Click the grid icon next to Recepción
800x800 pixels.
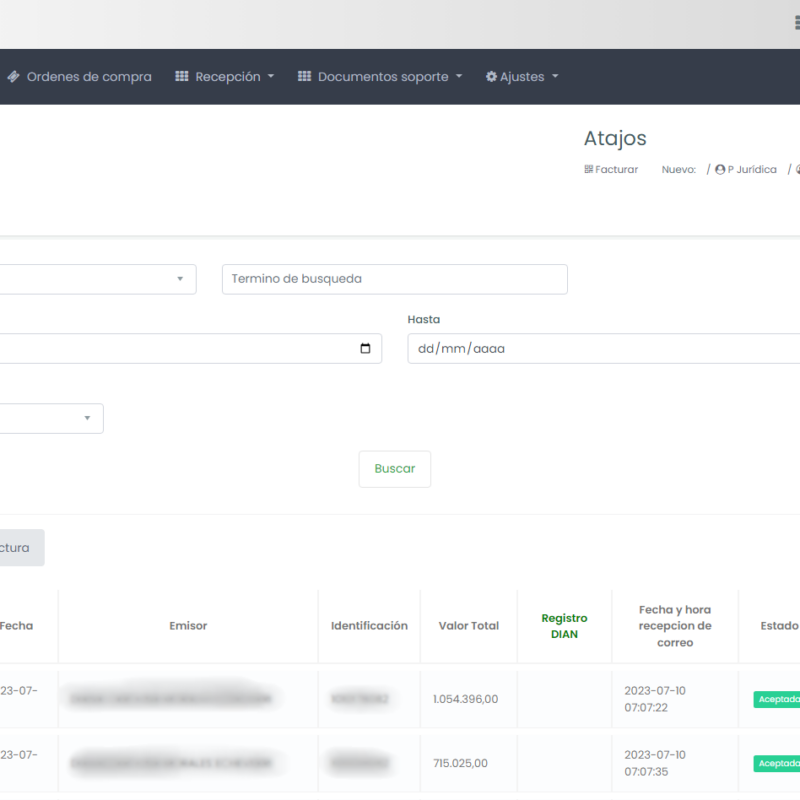point(182,77)
